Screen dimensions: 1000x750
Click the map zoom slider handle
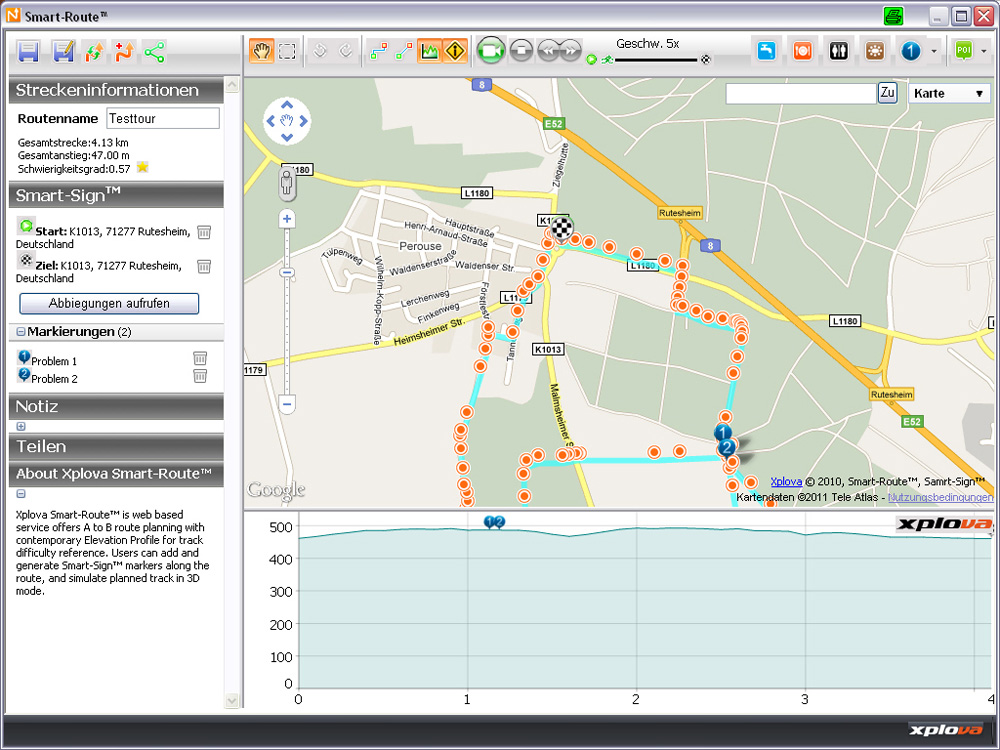point(287,272)
